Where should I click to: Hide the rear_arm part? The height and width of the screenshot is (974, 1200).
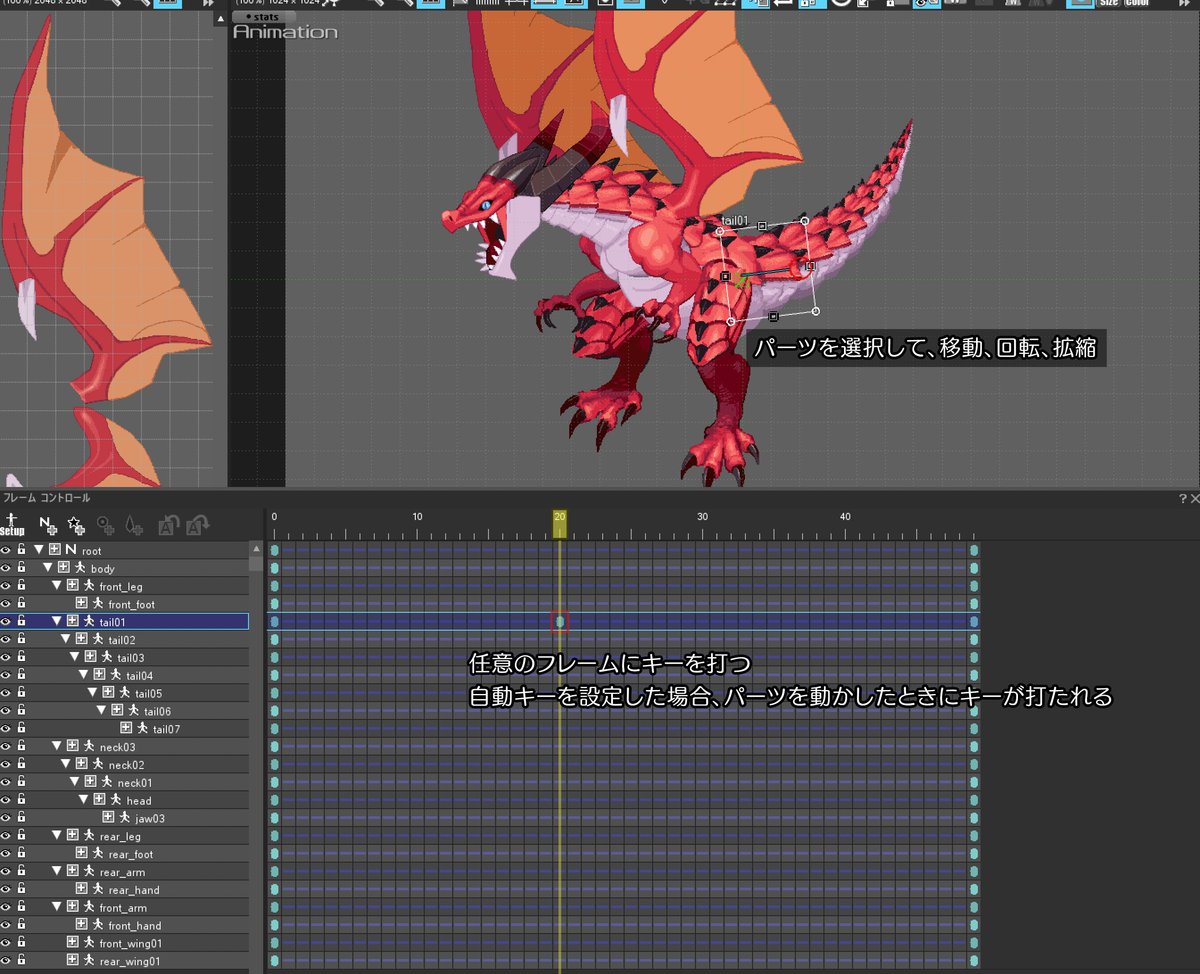click(6, 872)
